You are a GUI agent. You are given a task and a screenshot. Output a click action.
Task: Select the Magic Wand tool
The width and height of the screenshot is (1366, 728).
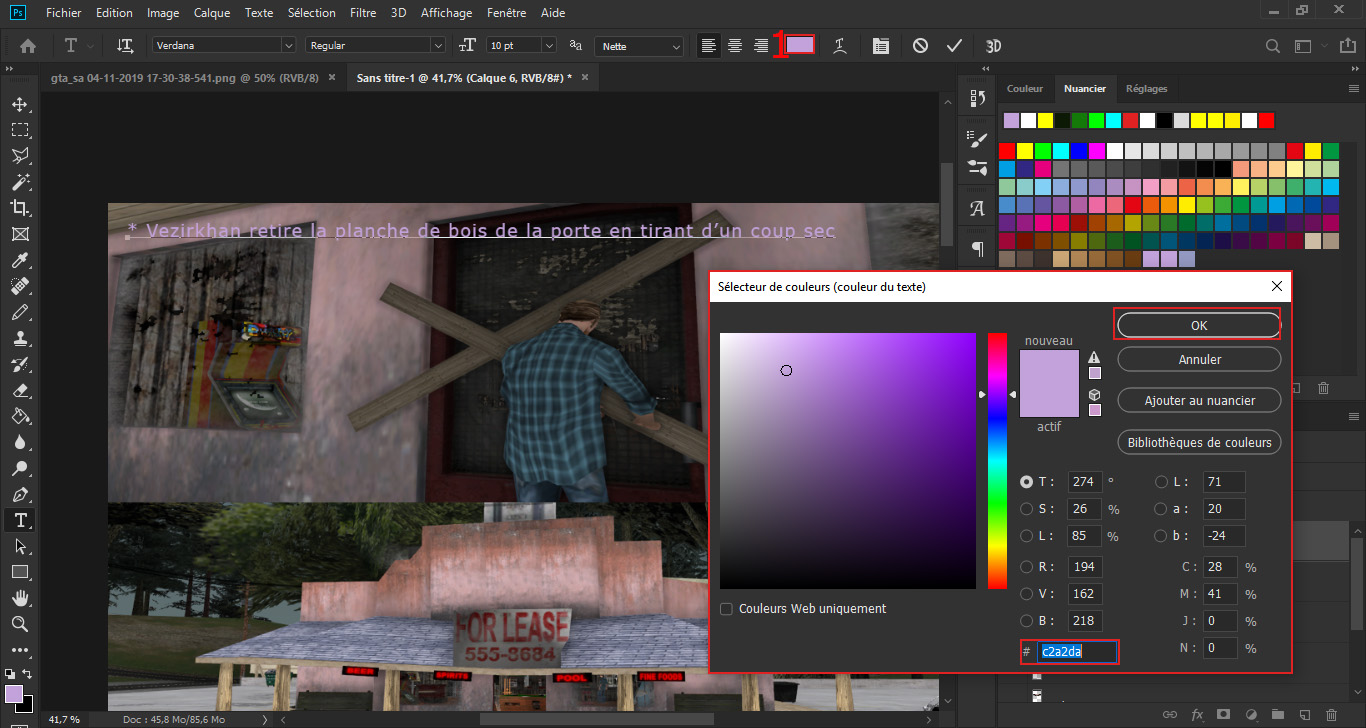click(x=19, y=182)
